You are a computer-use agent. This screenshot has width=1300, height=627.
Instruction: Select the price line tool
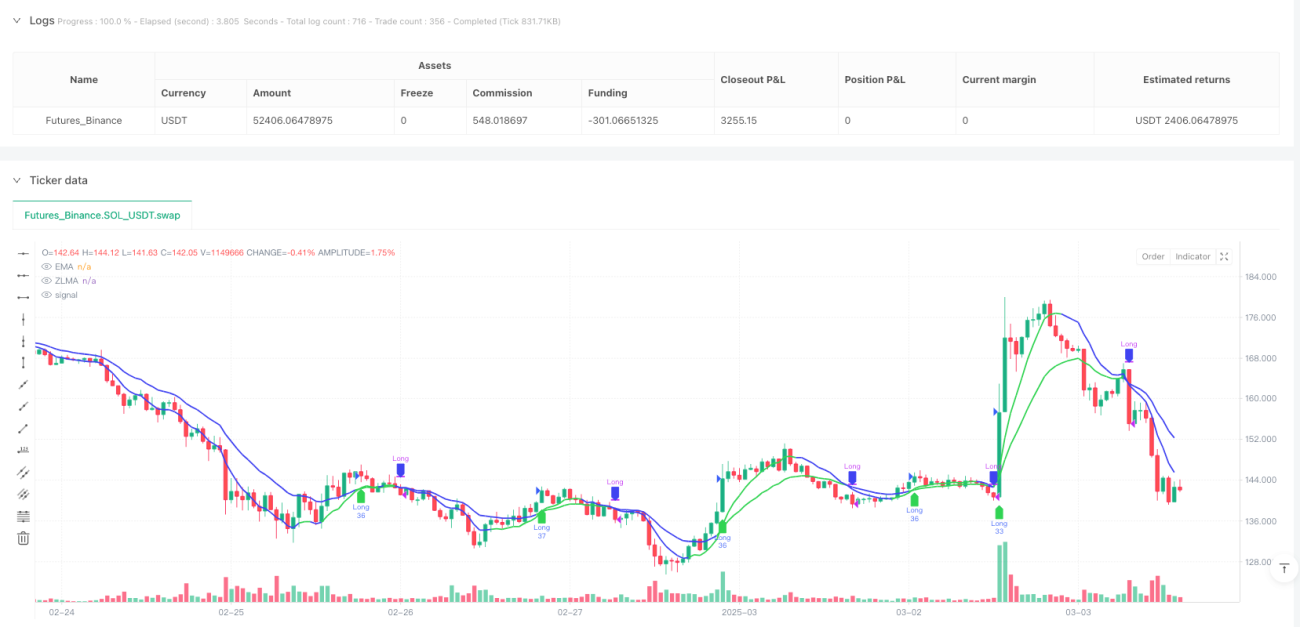tap(24, 450)
